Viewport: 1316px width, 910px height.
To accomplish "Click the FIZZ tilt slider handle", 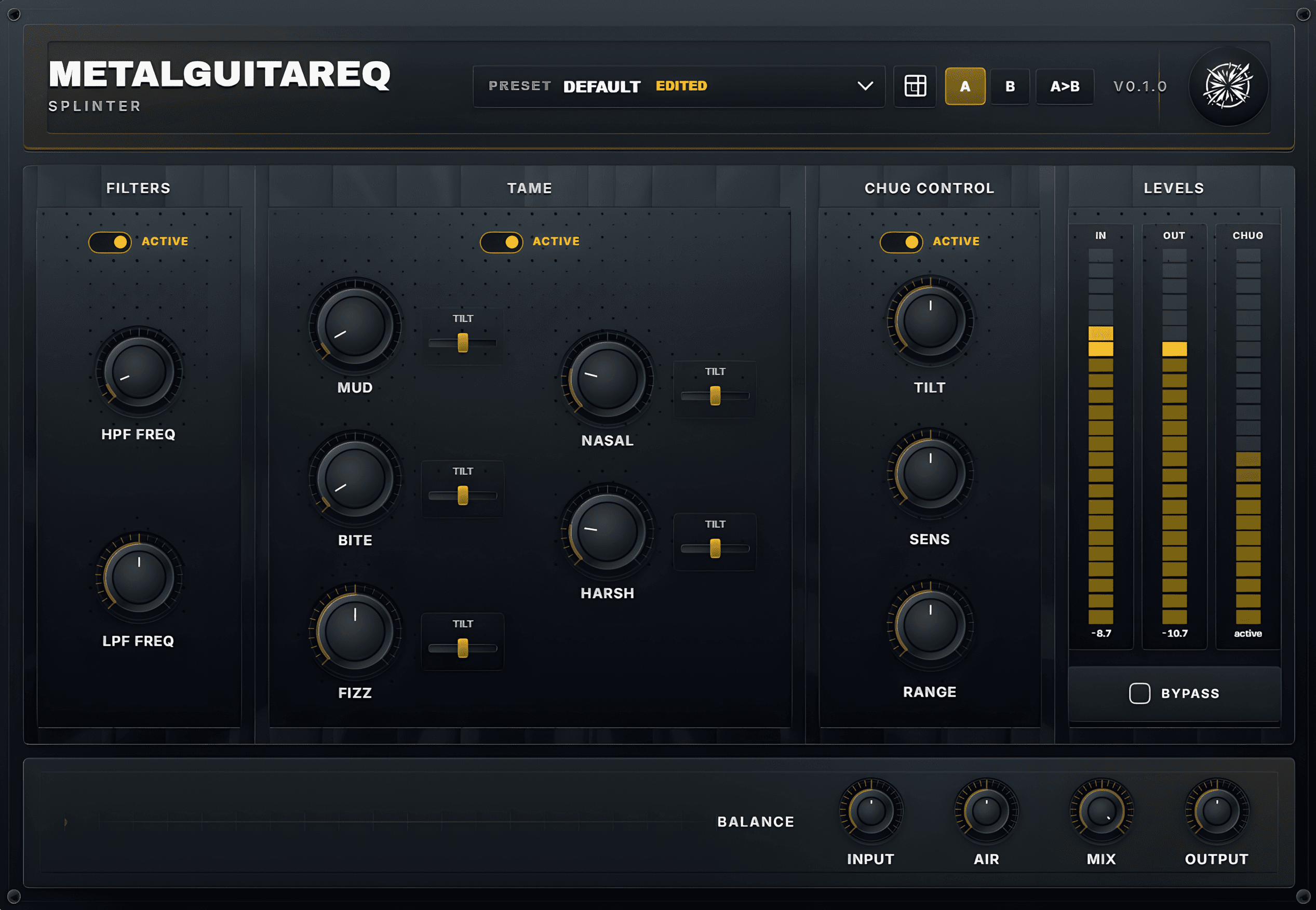I will click(x=463, y=648).
